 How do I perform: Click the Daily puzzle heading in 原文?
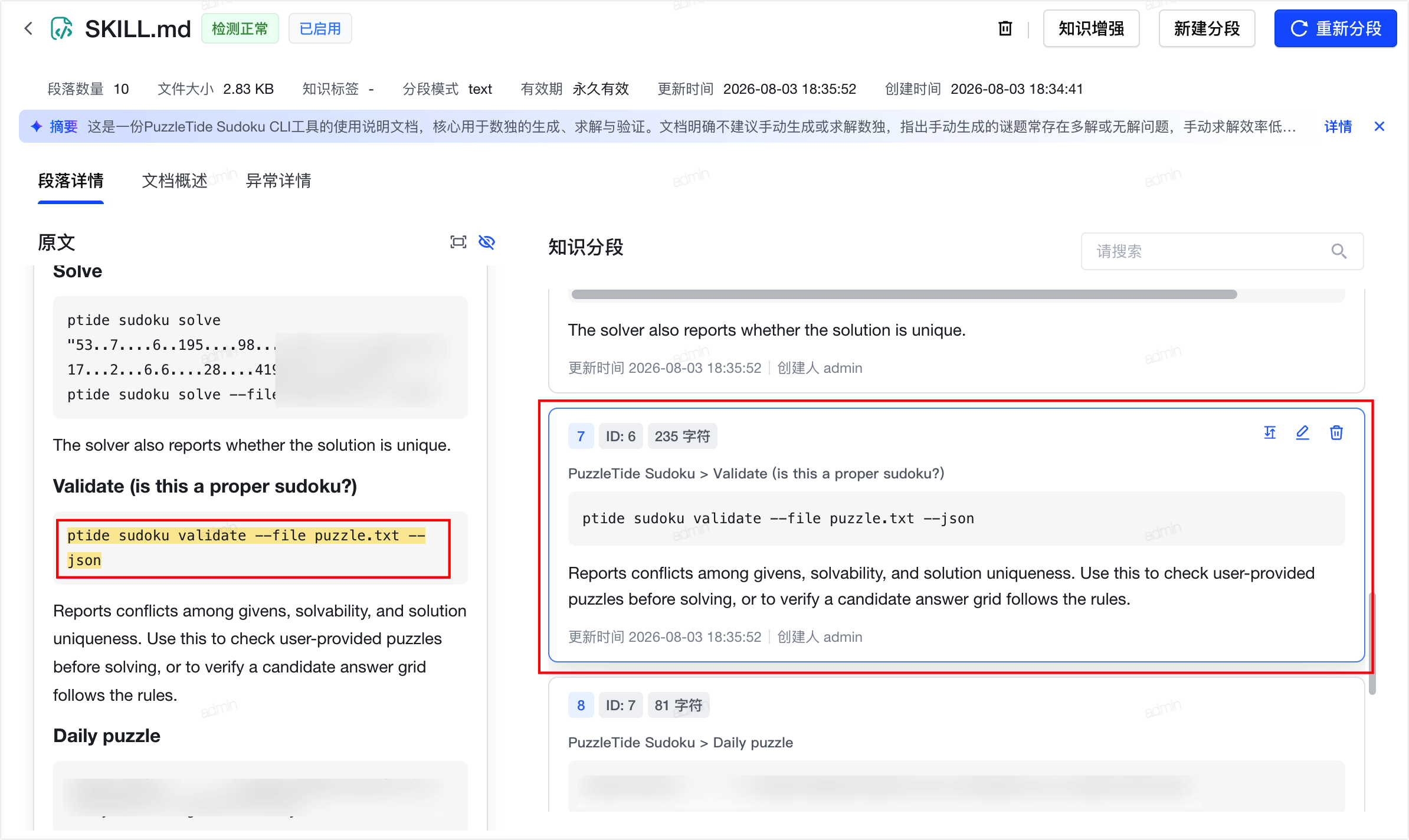click(107, 736)
